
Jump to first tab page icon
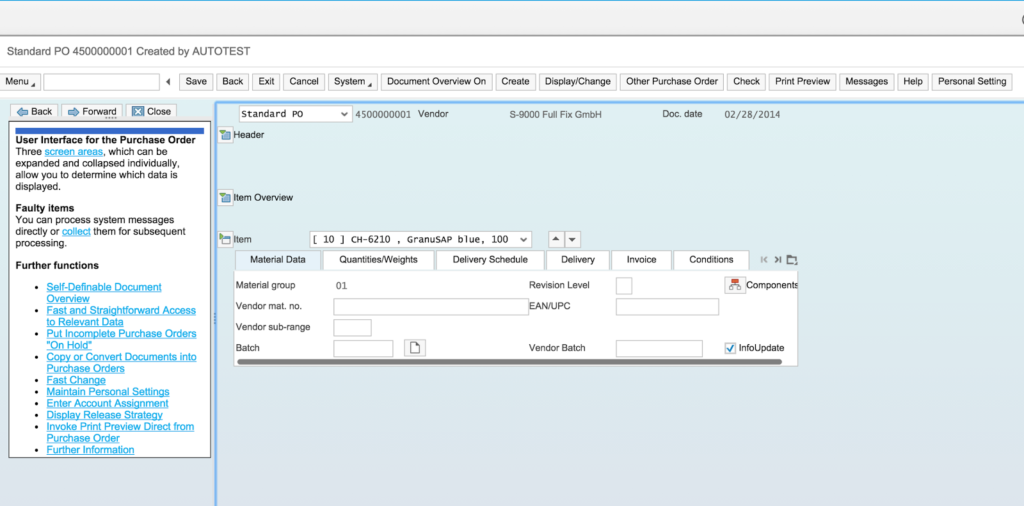tap(764, 260)
